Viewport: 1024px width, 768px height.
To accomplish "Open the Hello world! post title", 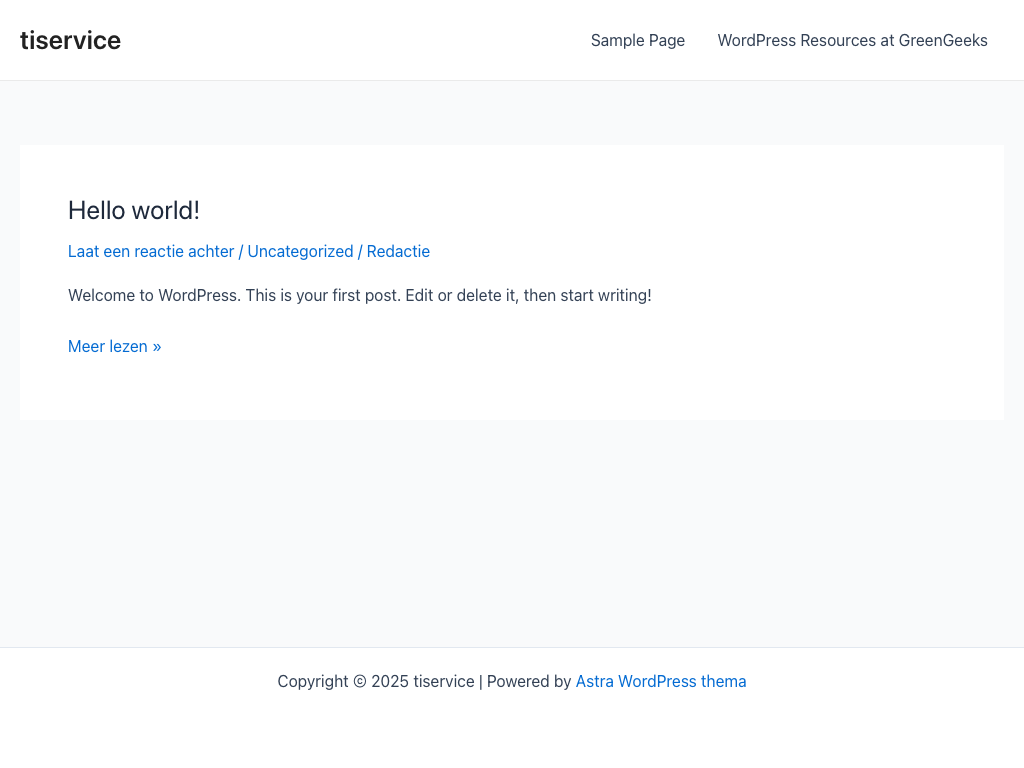I will point(134,210).
